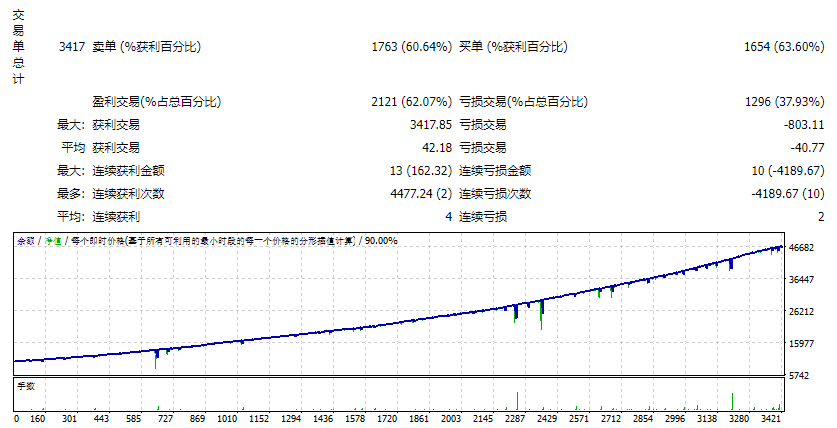Click the 46682 axis value
837x428 pixels.
pyautogui.click(x=802, y=248)
